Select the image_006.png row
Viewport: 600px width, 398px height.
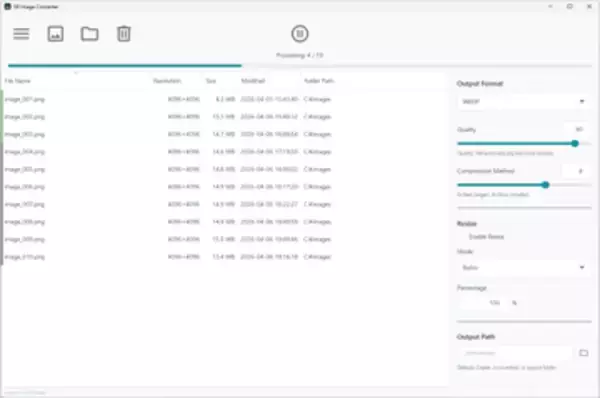pos(225,187)
